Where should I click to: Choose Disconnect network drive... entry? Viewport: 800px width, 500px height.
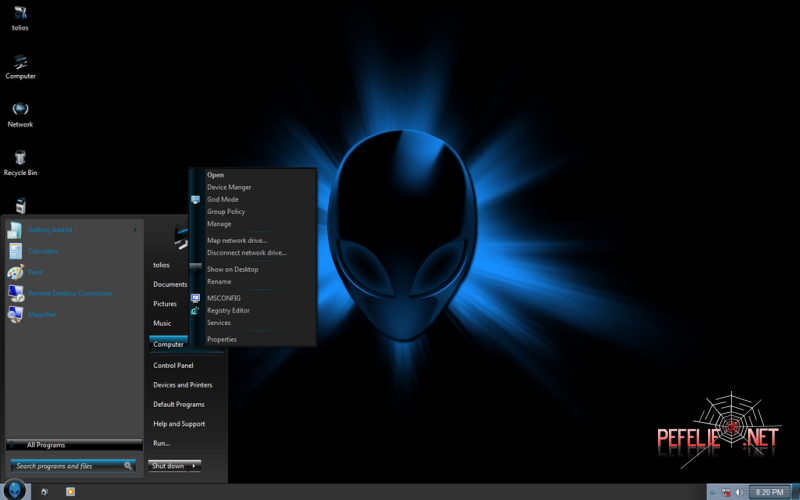point(247,253)
